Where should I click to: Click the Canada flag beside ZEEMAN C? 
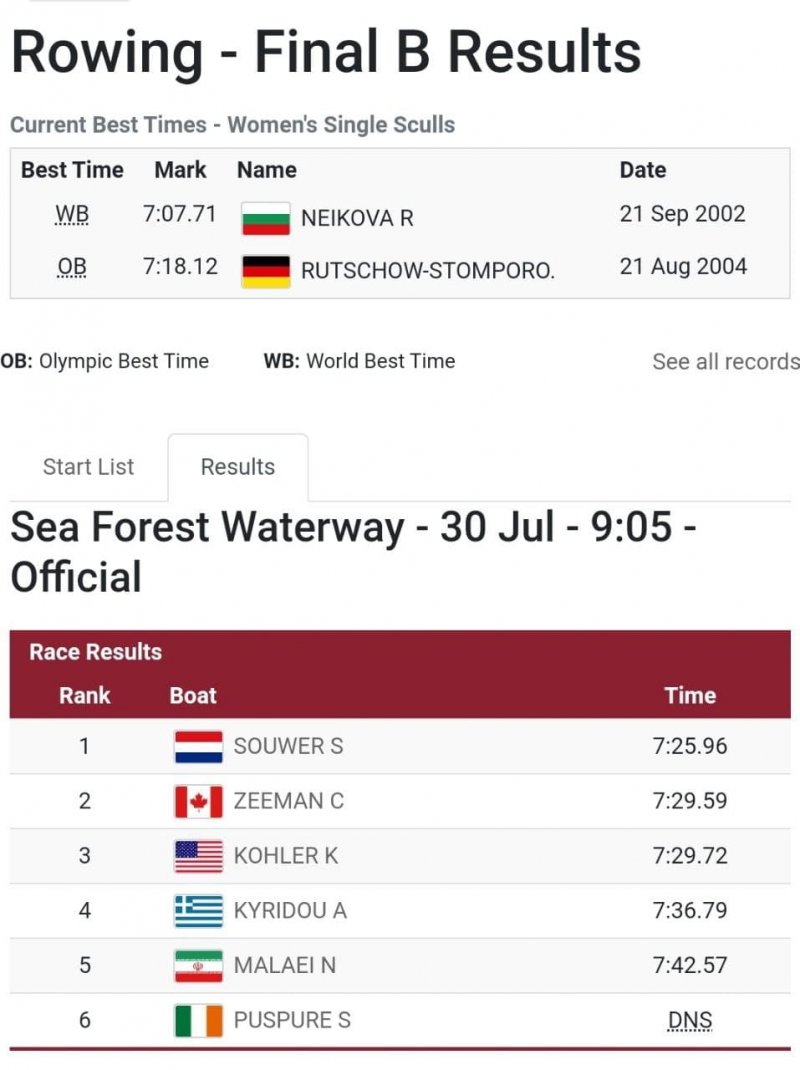tap(198, 801)
